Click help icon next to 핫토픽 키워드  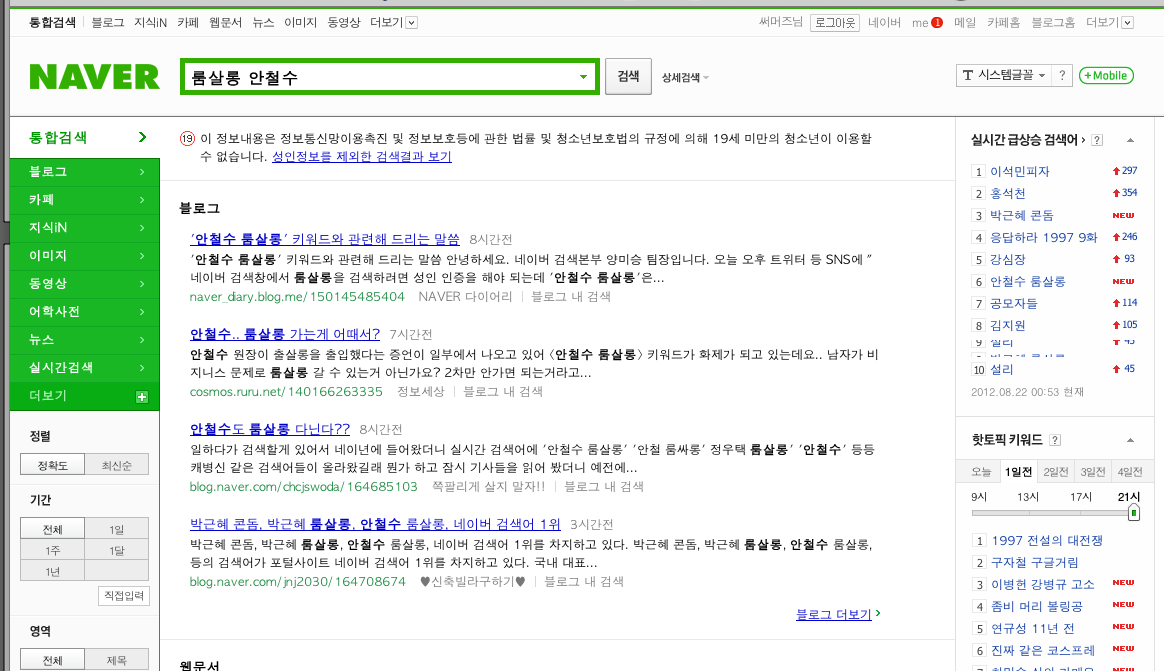pyautogui.click(x=1055, y=440)
